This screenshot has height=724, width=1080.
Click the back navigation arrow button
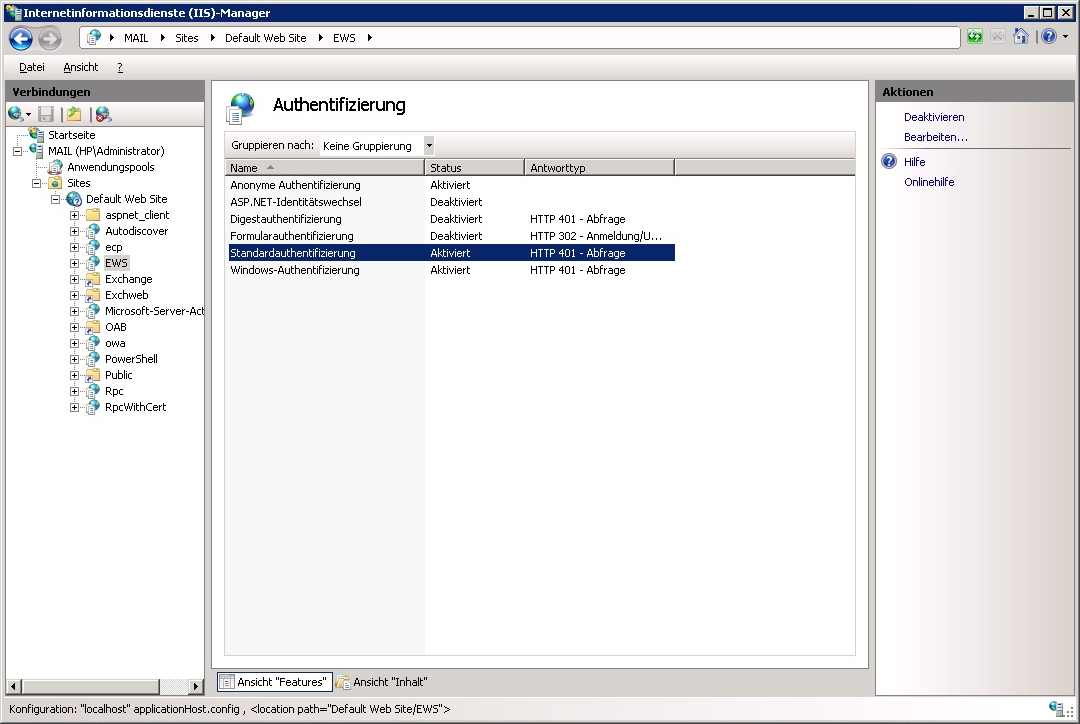pyautogui.click(x=21, y=39)
